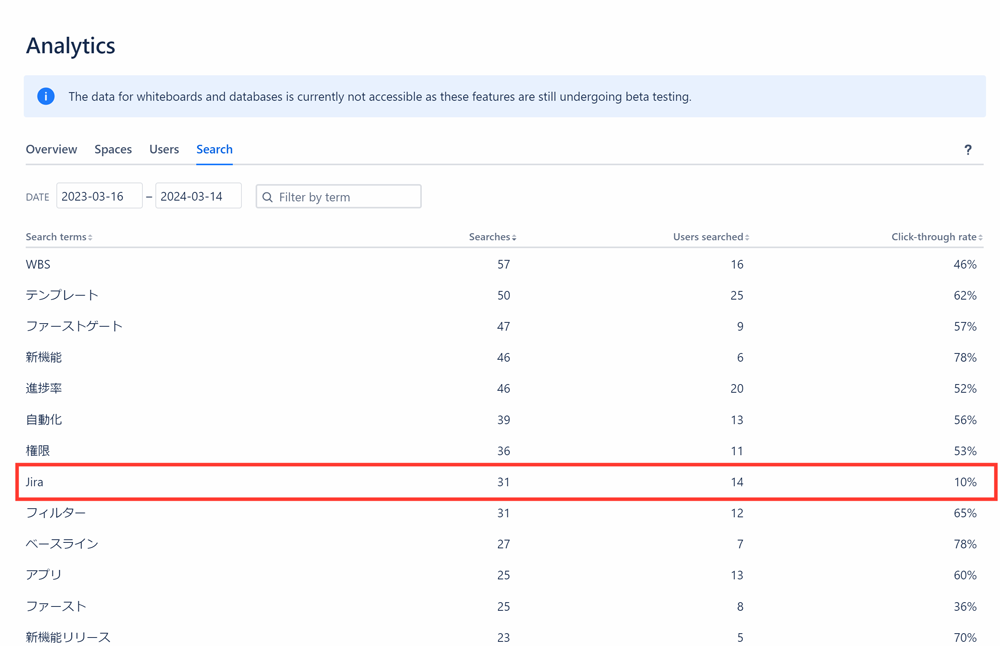The image size is (1000, 655).
Task: Select the フィルター search term row
Action: pos(504,513)
